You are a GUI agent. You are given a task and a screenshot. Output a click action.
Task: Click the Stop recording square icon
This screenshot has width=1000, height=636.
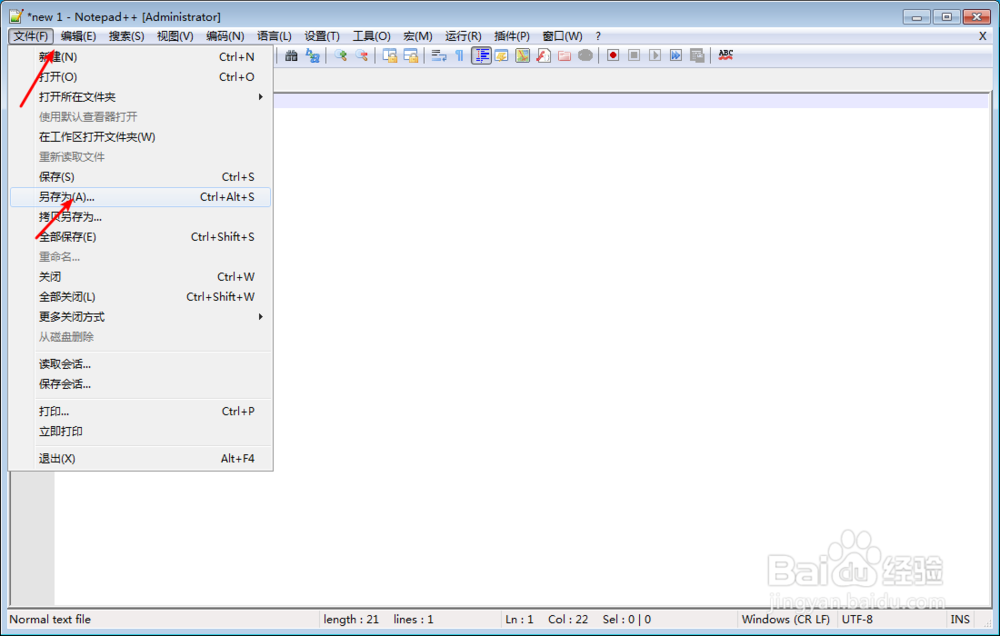click(634, 55)
